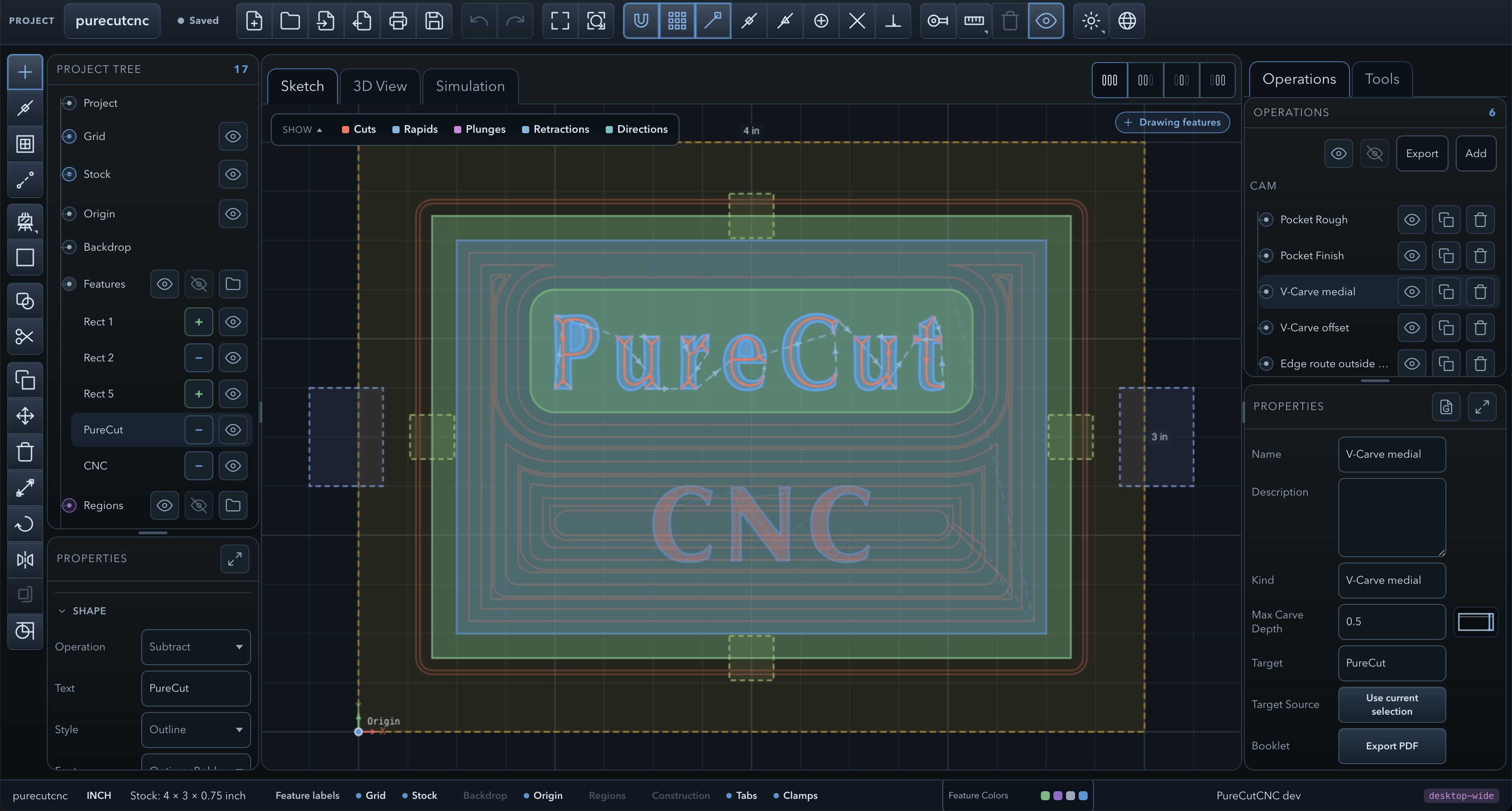Toggle visibility of the Rect 2 feature

click(233, 358)
